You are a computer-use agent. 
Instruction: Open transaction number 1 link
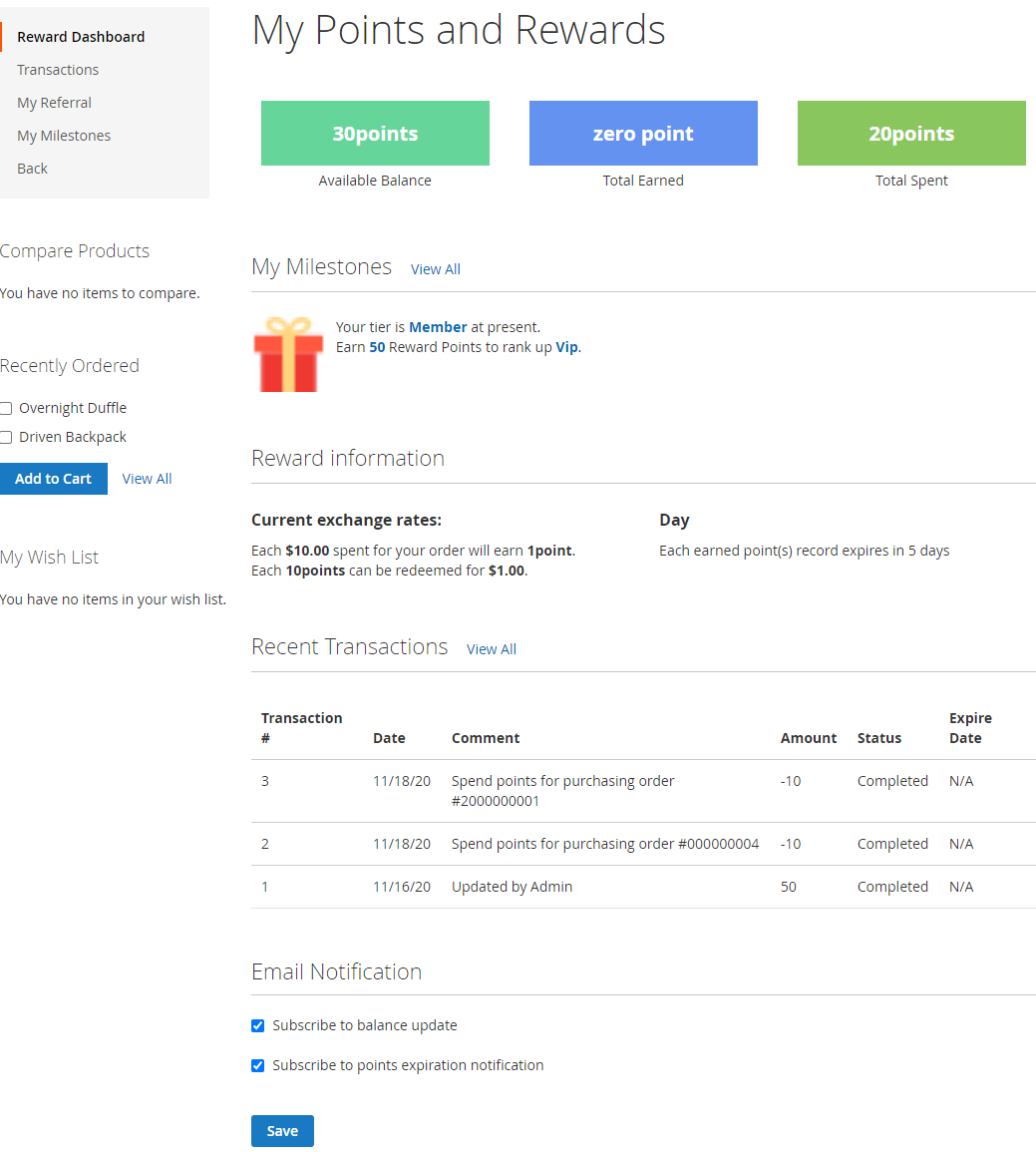pyautogui.click(x=265, y=887)
